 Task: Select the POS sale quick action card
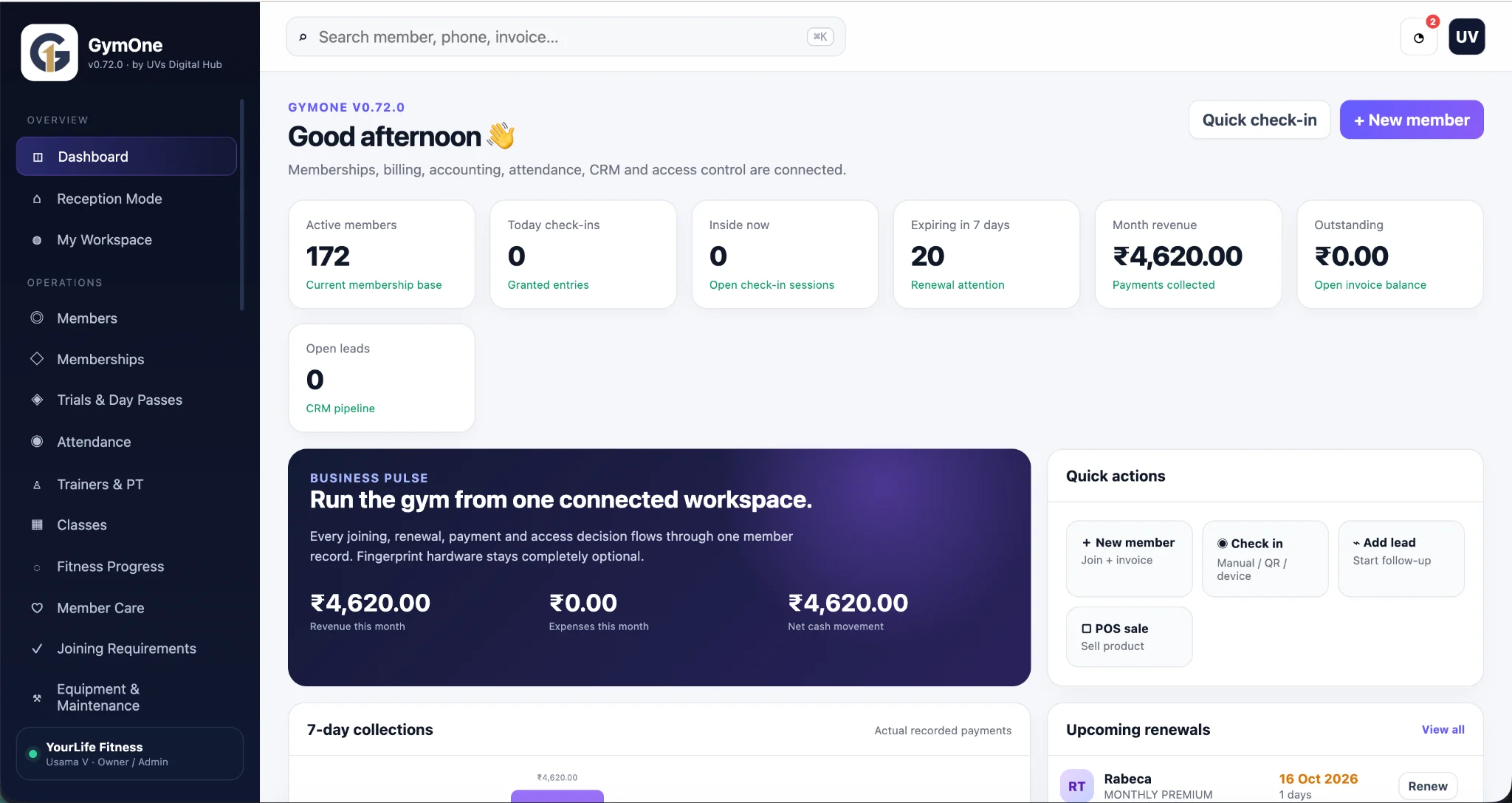(x=1129, y=637)
